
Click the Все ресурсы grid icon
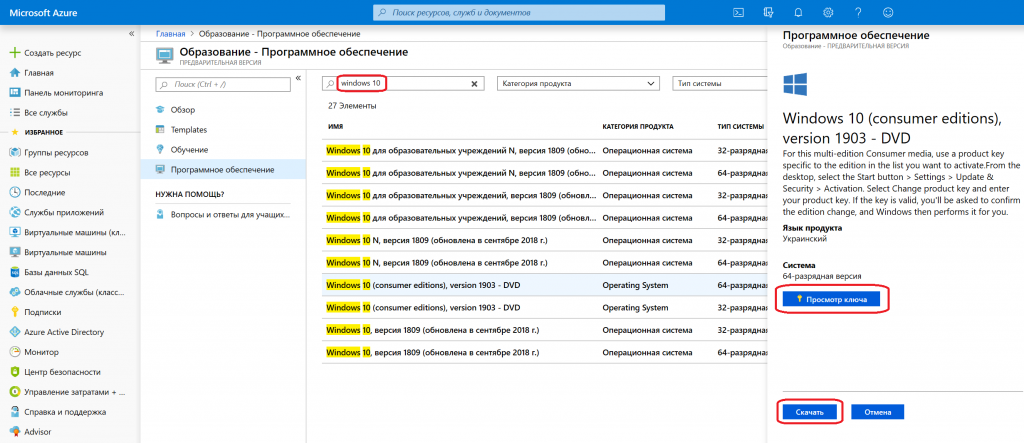tap(14, 173)
